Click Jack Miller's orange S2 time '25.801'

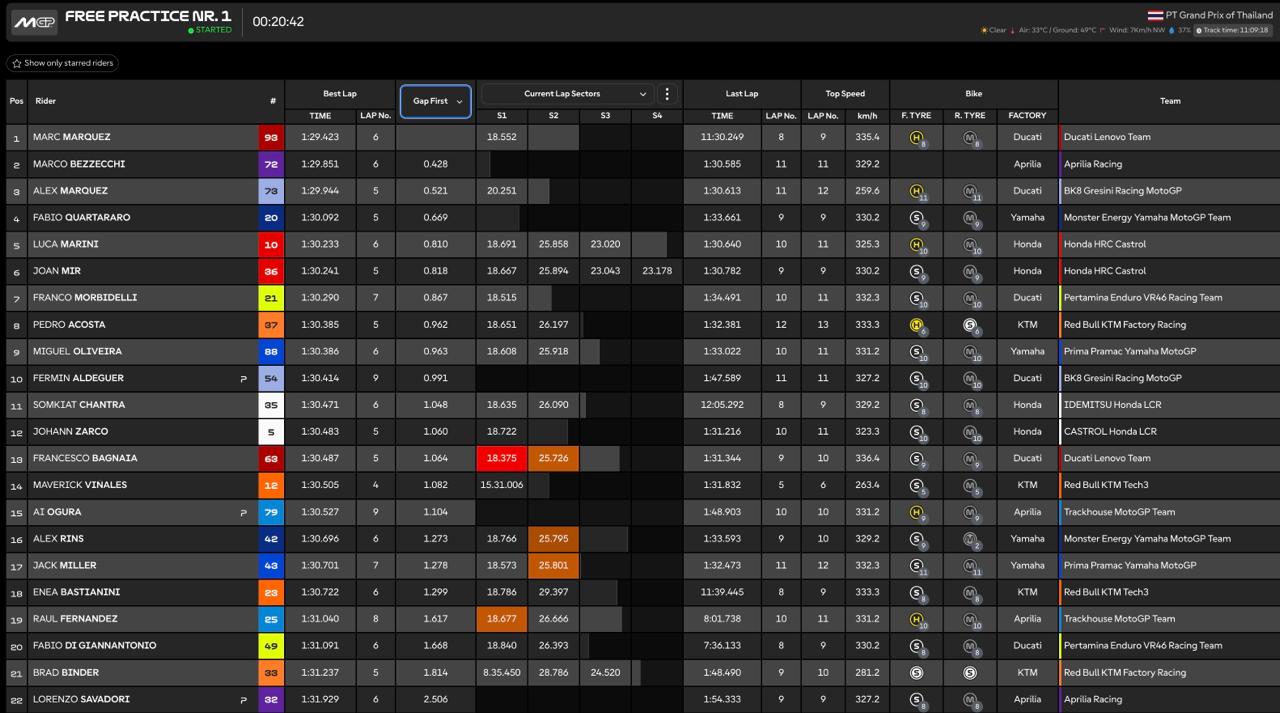point(553,566)
